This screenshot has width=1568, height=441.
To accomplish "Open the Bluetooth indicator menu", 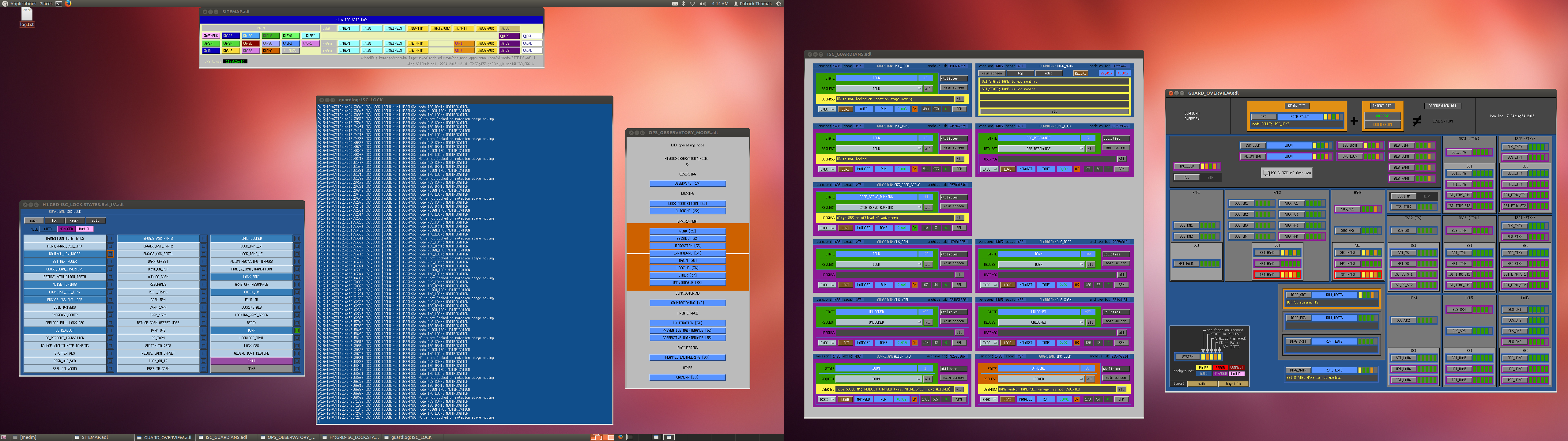I will (x=684, y=4).
